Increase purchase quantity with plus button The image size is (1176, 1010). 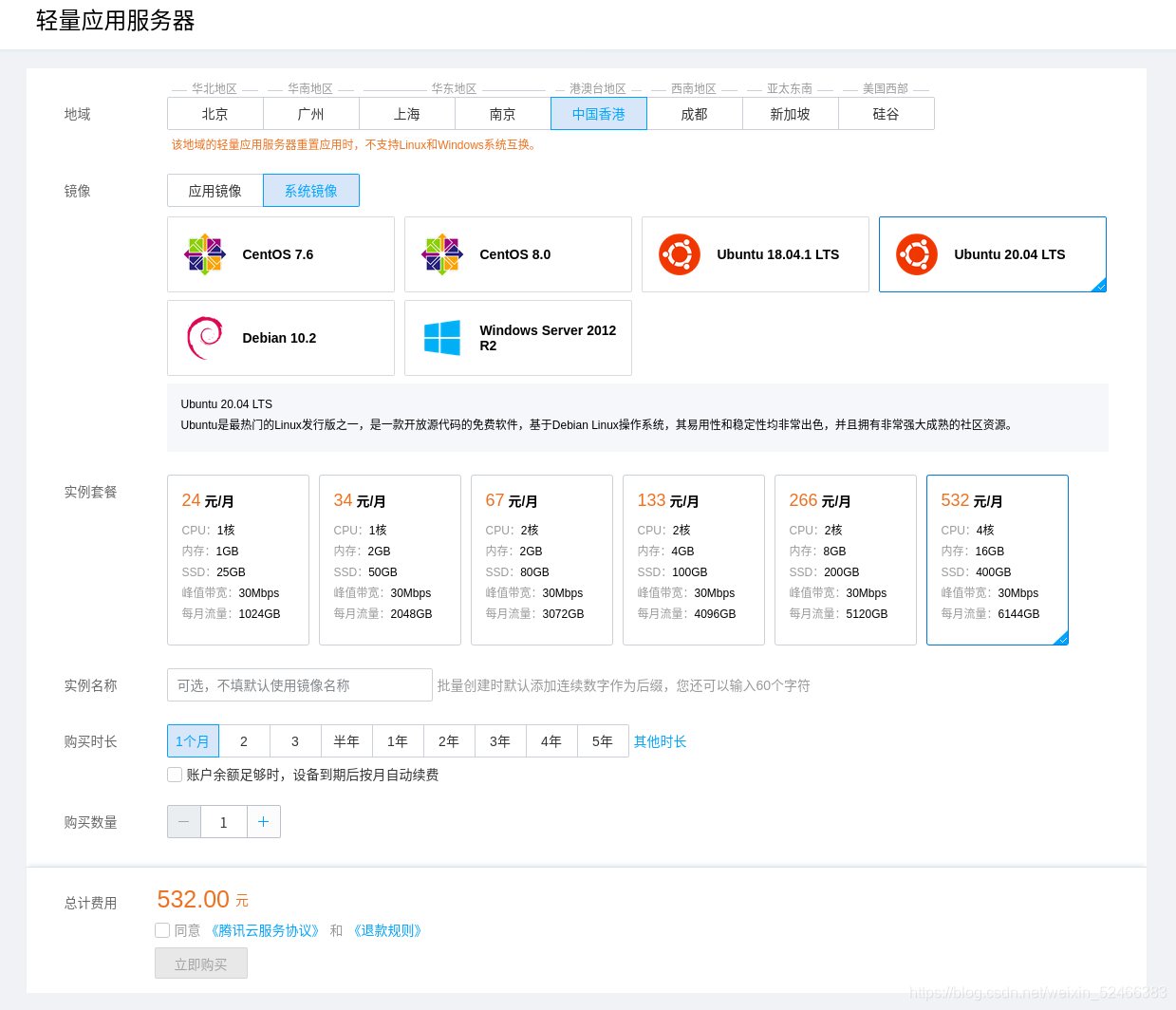pos(263,821)
